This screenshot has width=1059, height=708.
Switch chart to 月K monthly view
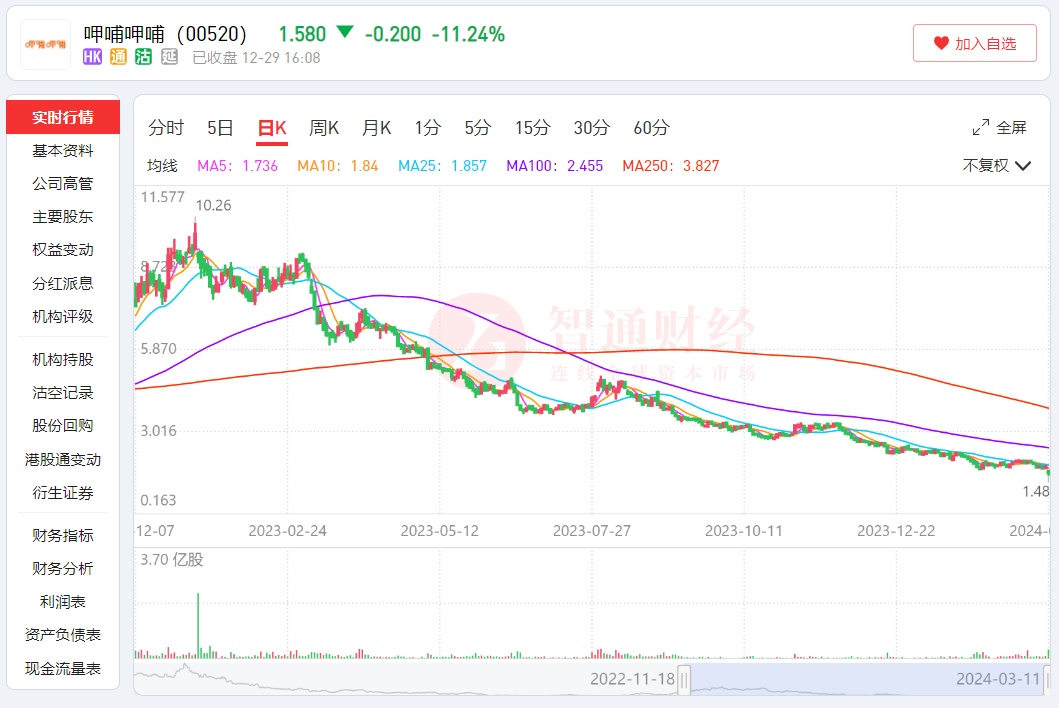click(377, 128)
